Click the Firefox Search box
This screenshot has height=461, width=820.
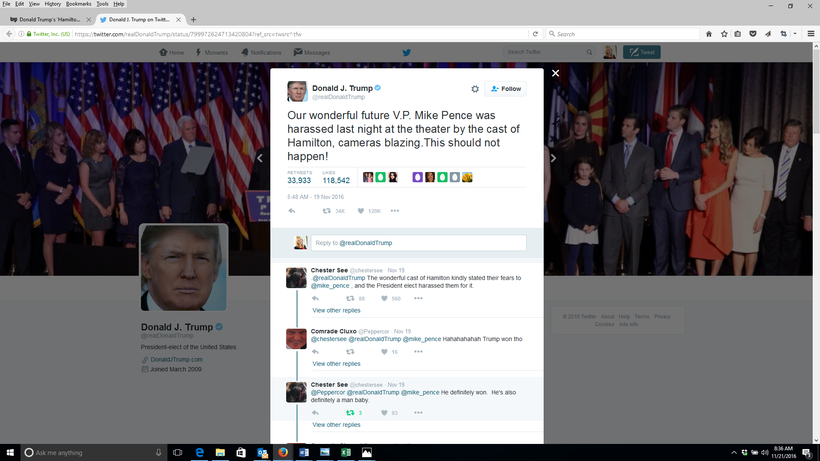click(622, 34)
